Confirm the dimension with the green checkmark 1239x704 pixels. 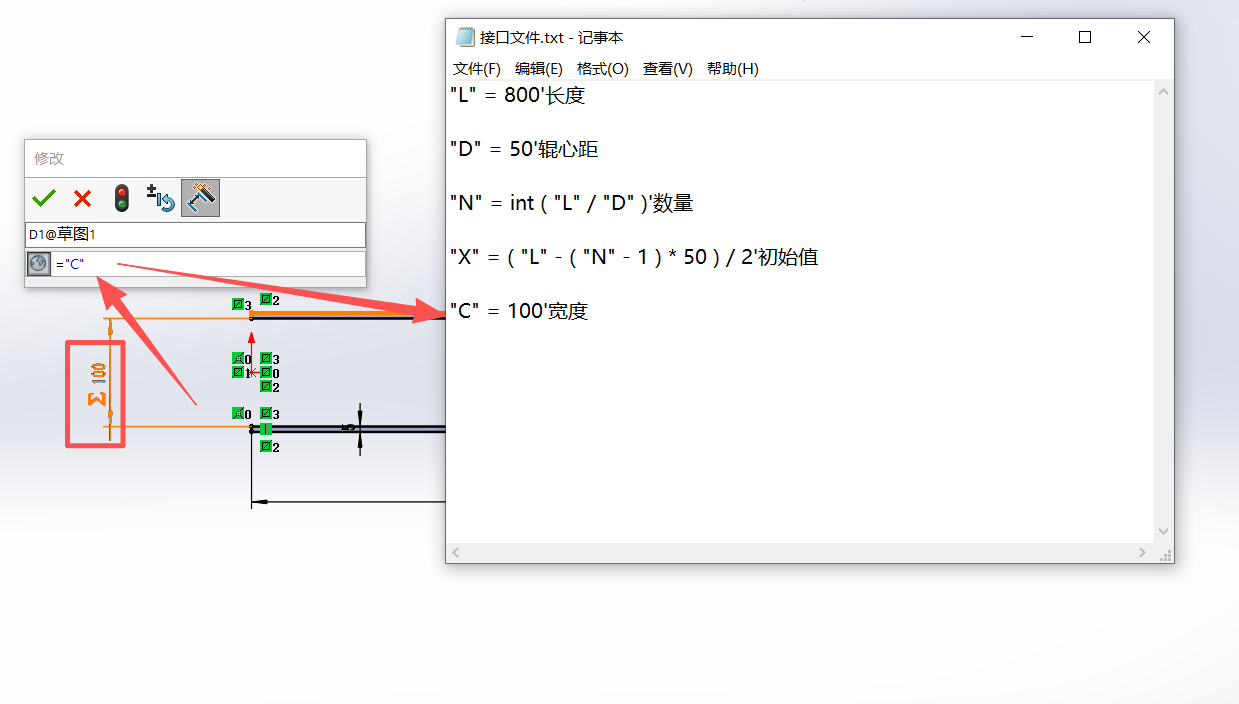44,198
